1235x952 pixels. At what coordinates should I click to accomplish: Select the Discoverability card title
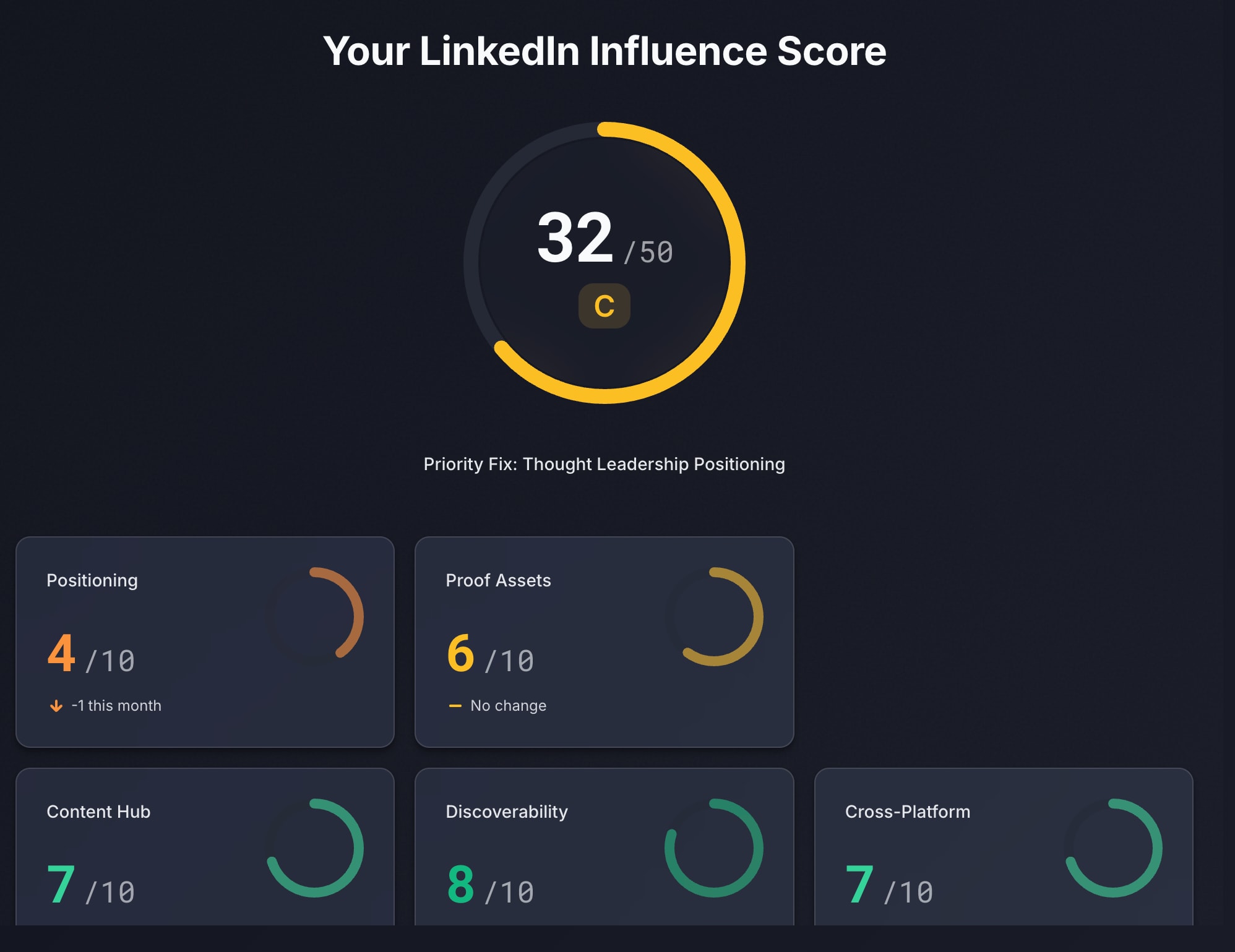tap(507, 812)
